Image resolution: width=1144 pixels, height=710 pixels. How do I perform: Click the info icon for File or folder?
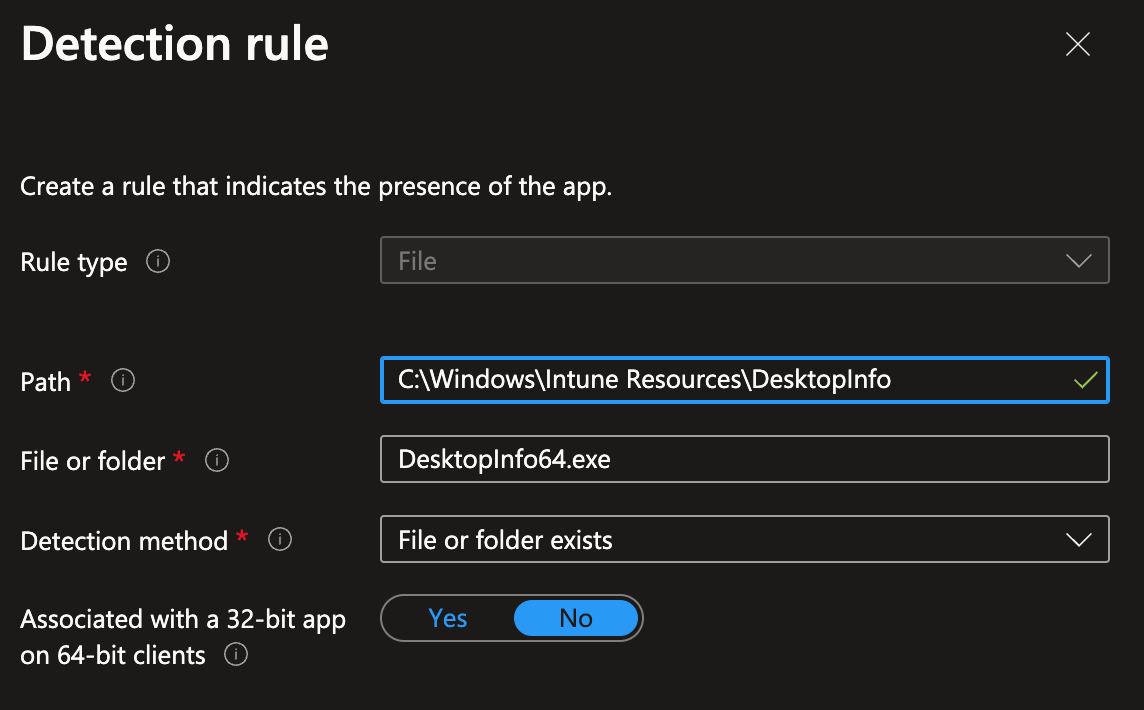tap(217, 460)
